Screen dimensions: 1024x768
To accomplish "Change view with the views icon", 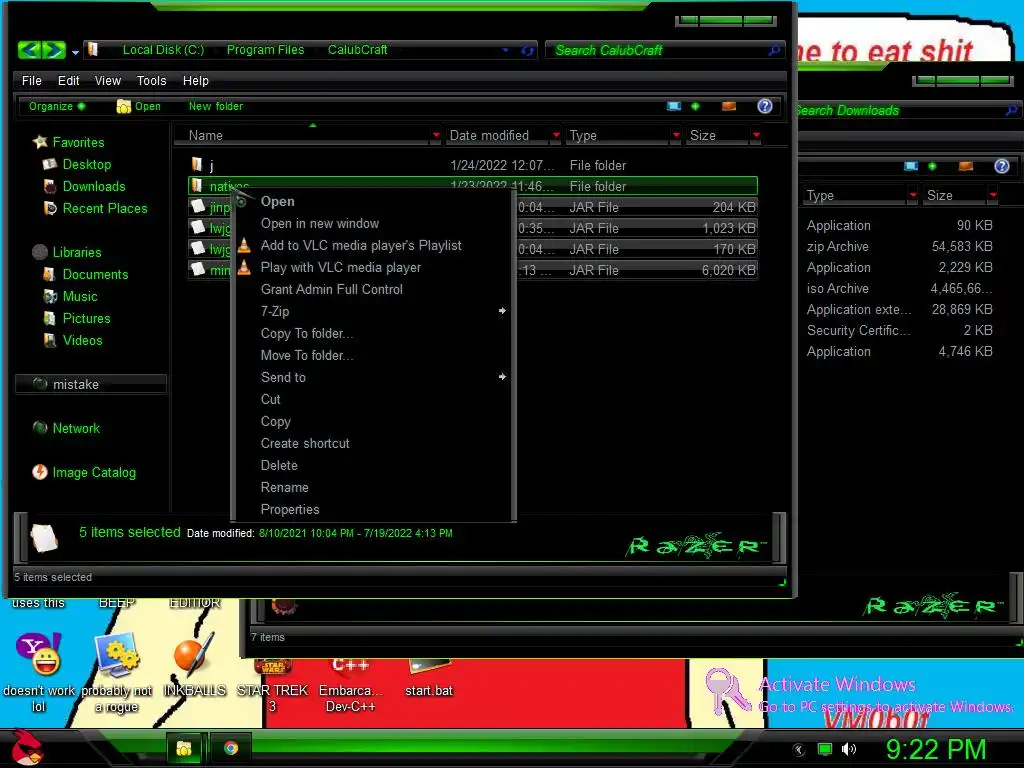I will click(674, 106).
